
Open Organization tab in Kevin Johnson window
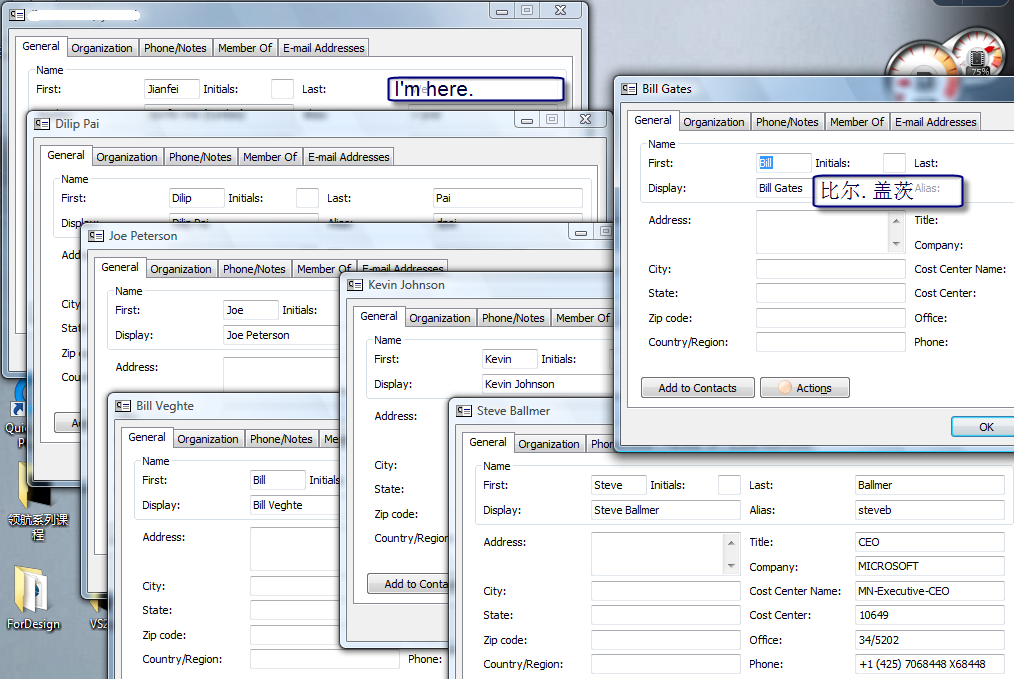439,318
